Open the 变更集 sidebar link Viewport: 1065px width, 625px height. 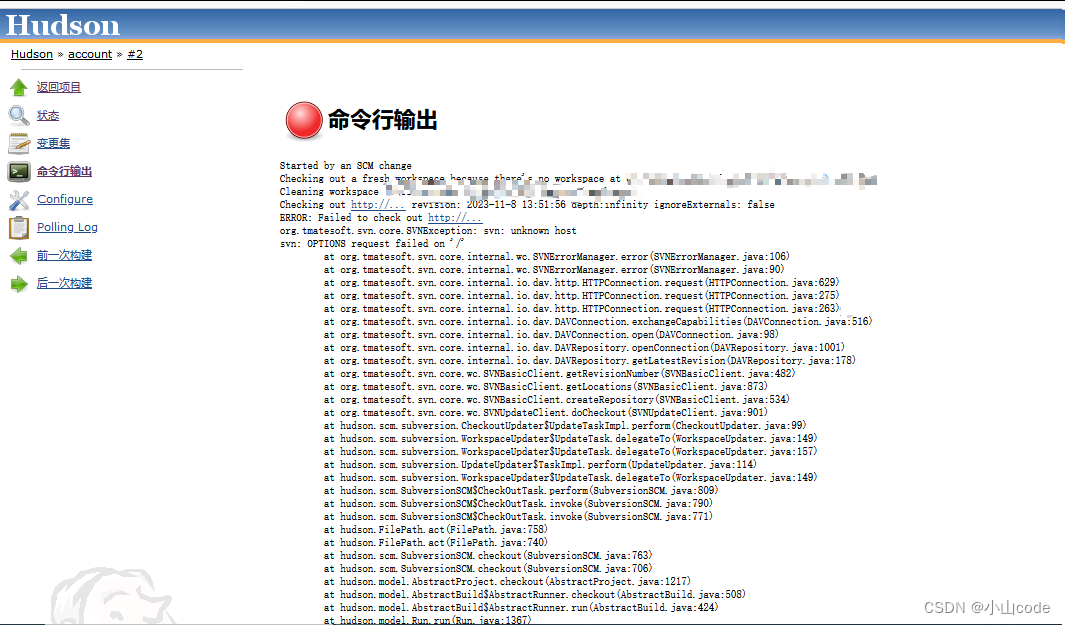coord(53,143)
